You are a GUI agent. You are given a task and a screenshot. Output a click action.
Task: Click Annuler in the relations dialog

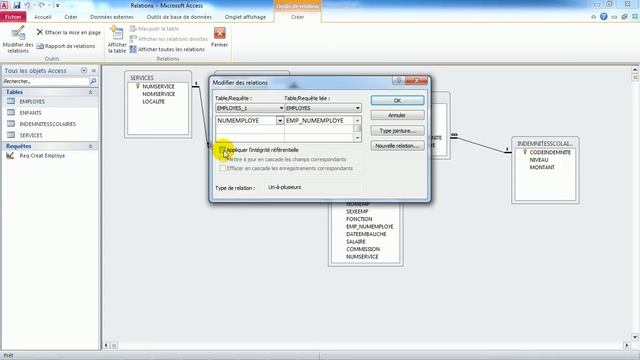[398, 116]
